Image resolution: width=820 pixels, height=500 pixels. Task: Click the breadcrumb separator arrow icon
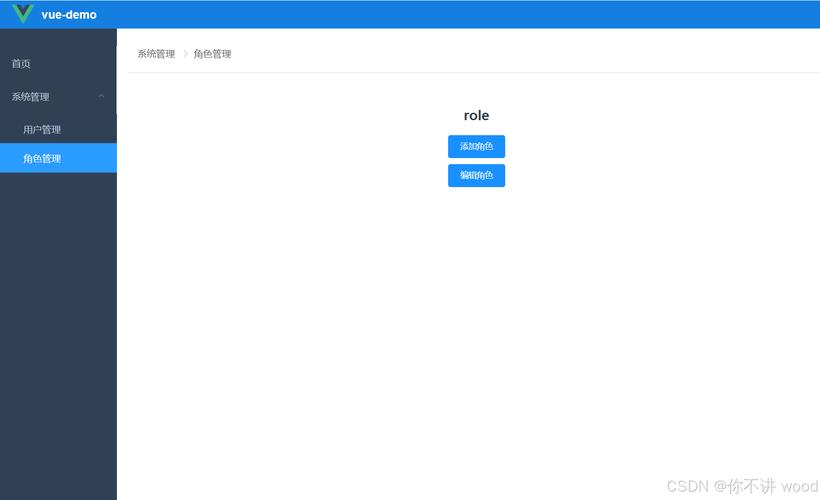(x=185, y=54)
